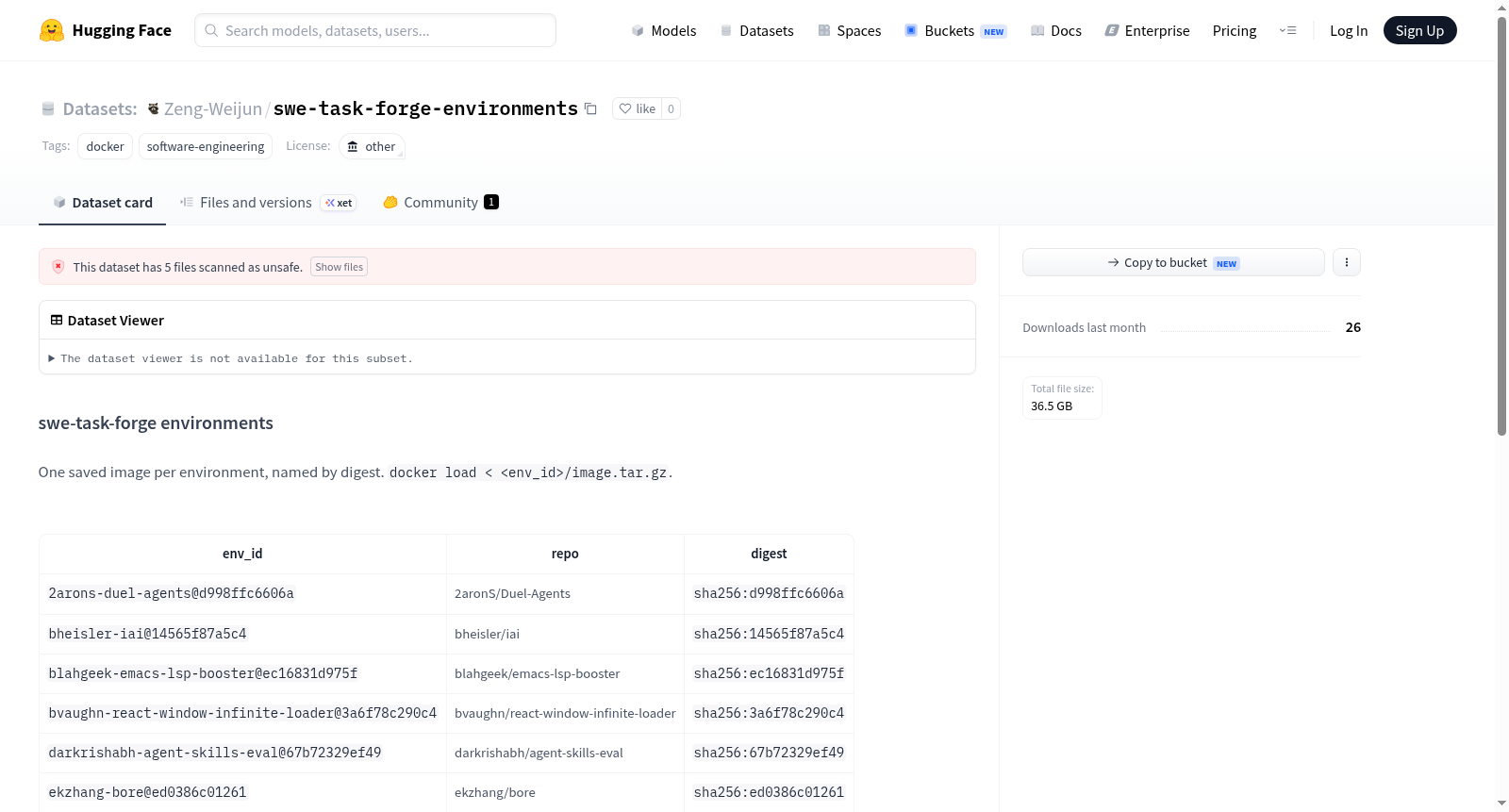Switch to Files and versions tab
The width and height of the screenshot is (1509, 812).
click(268, 202)
